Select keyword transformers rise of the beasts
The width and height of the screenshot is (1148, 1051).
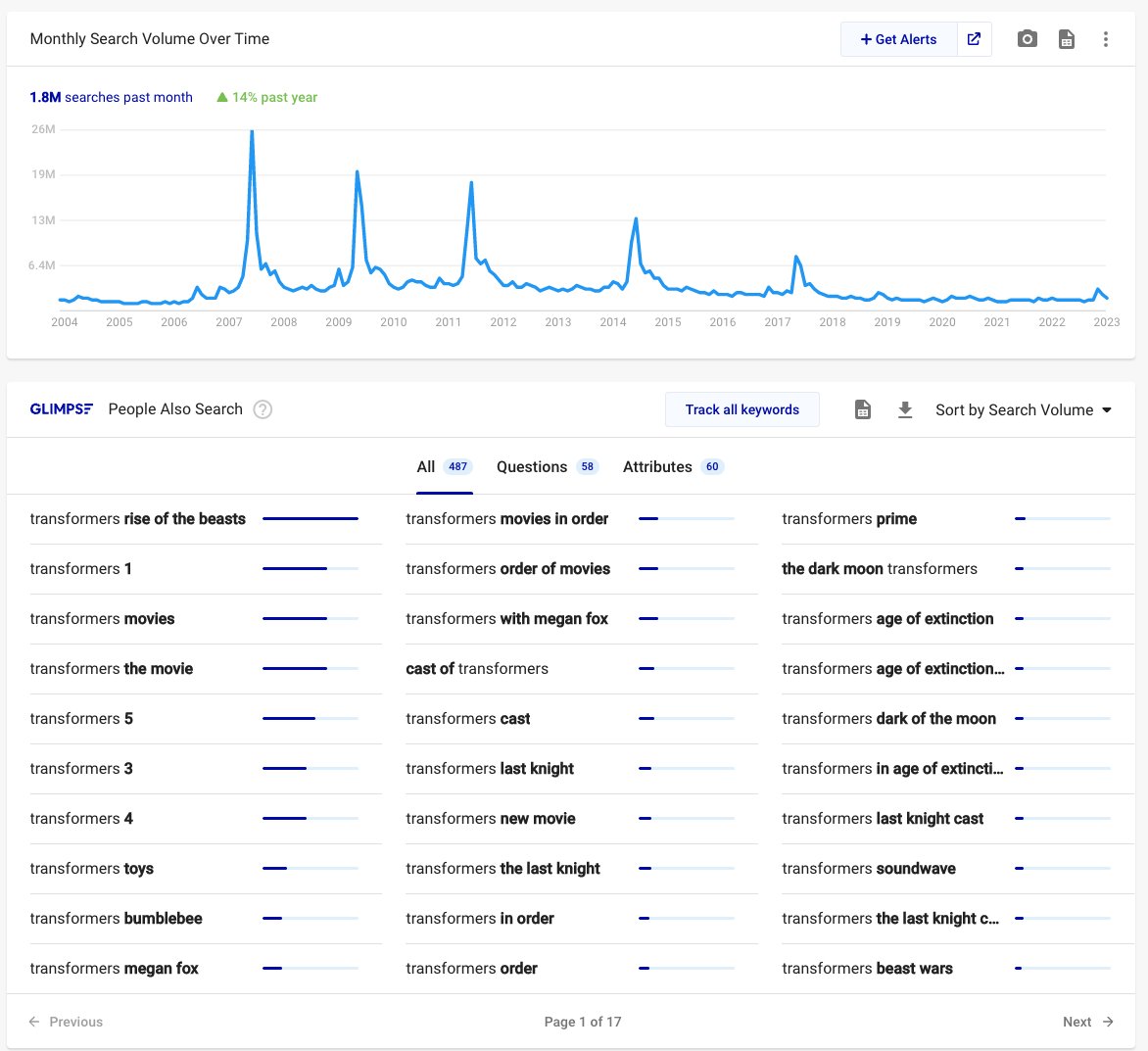(x=138, y=519)
